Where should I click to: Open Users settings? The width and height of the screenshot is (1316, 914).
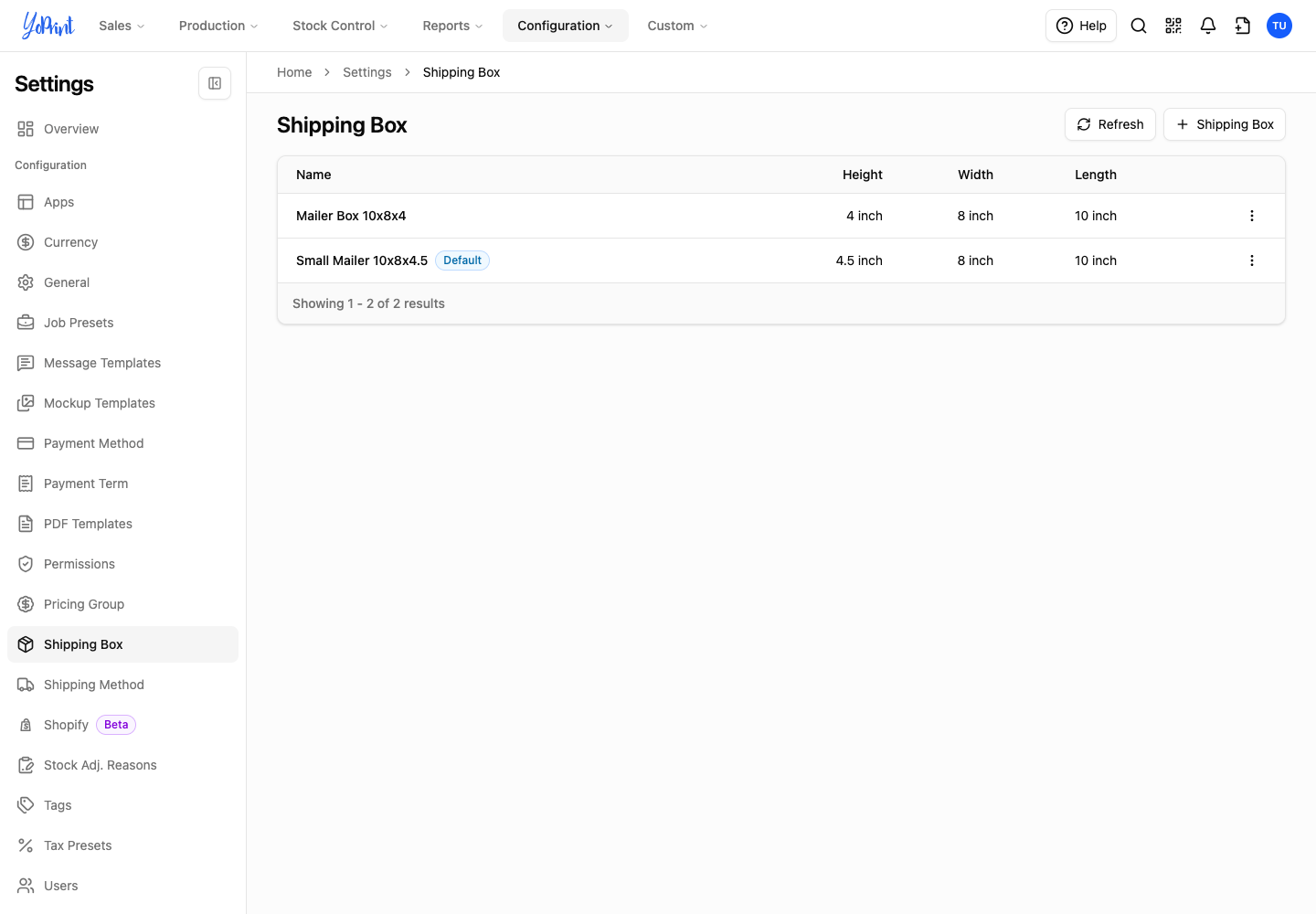click(x=122, y=886)
